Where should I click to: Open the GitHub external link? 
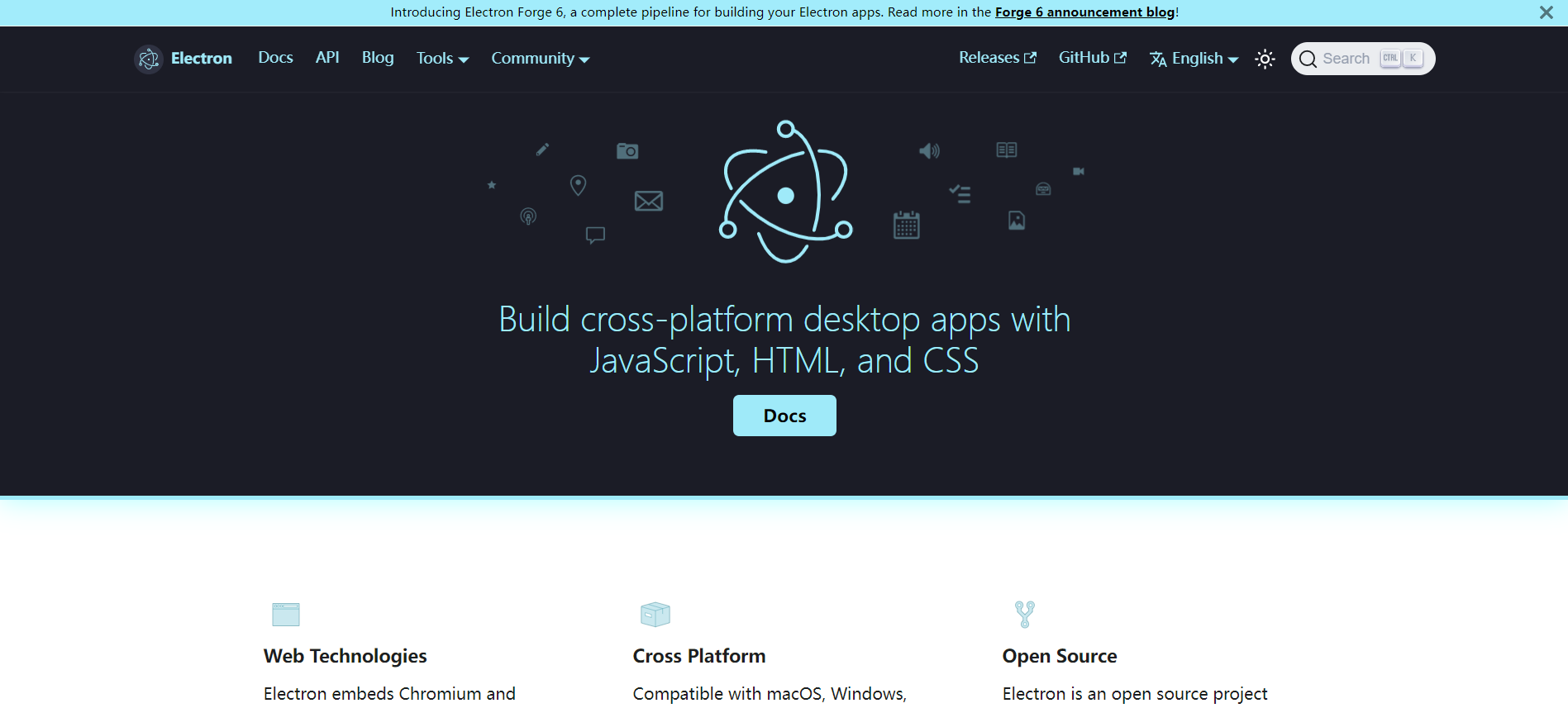coord(1092,58)
